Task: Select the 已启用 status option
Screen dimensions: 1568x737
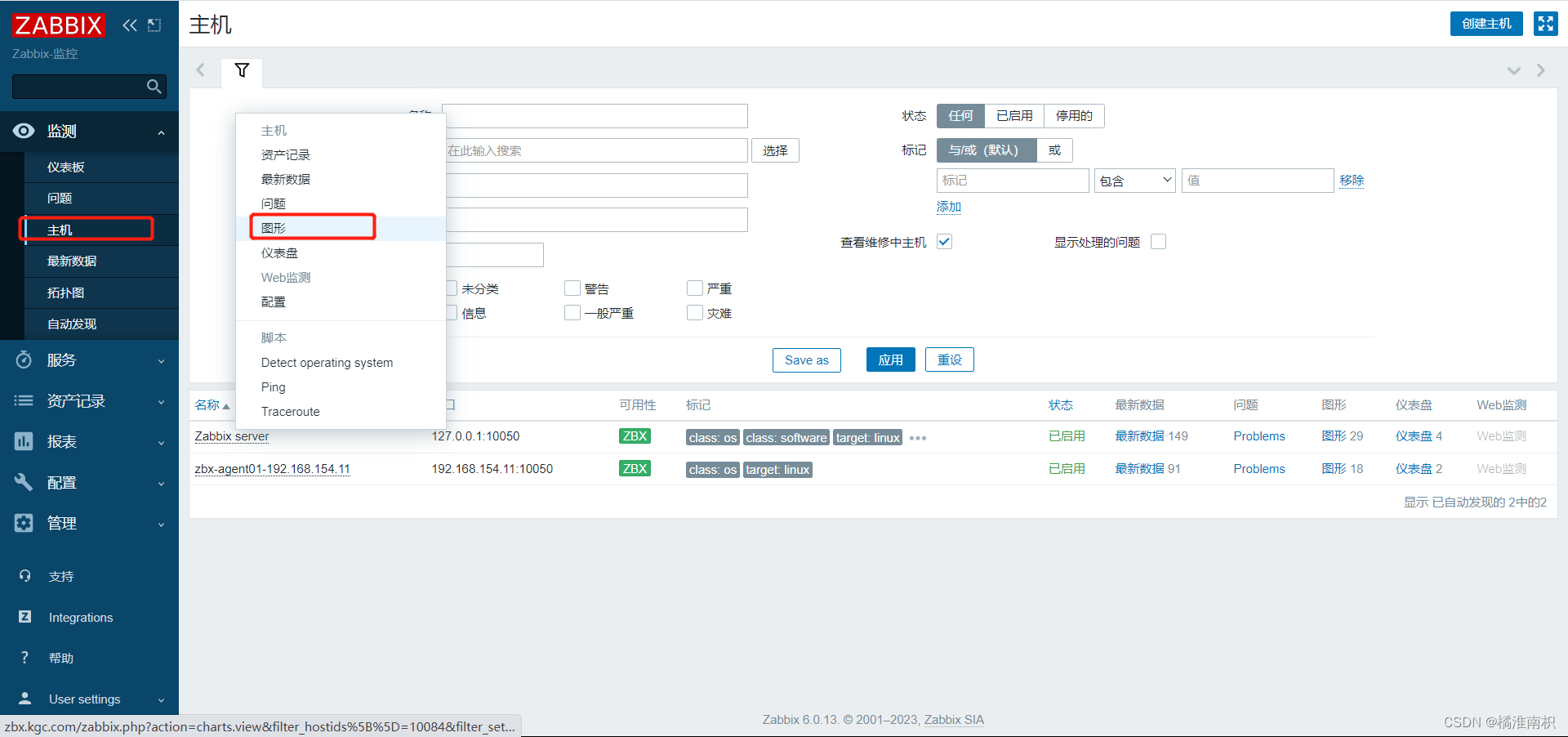Action: tap(1014, 116)
